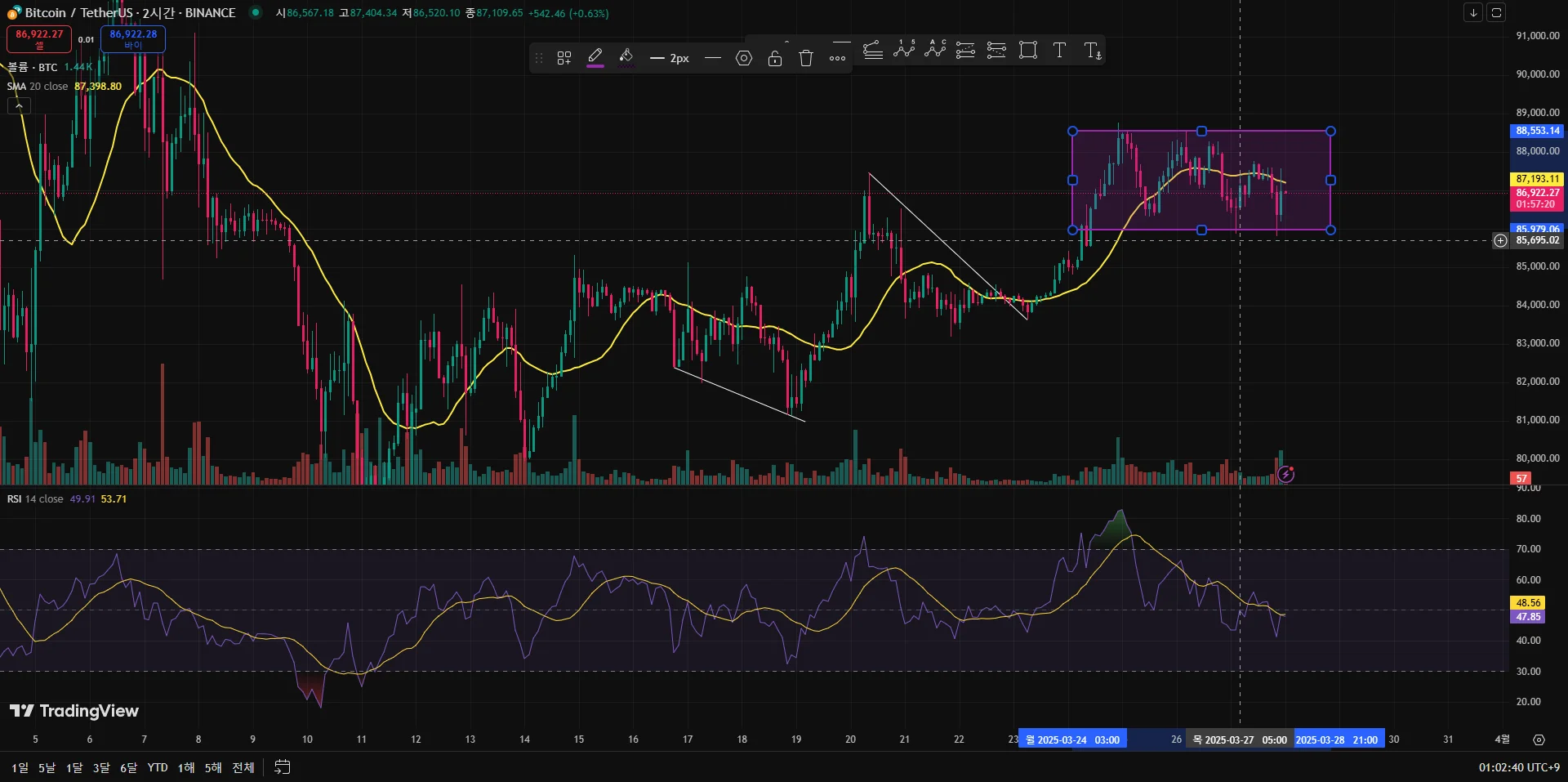This screenshot has width=1568, height=782.
Task: Select ABC correction wave tool
Action: (x=935, y=50)
